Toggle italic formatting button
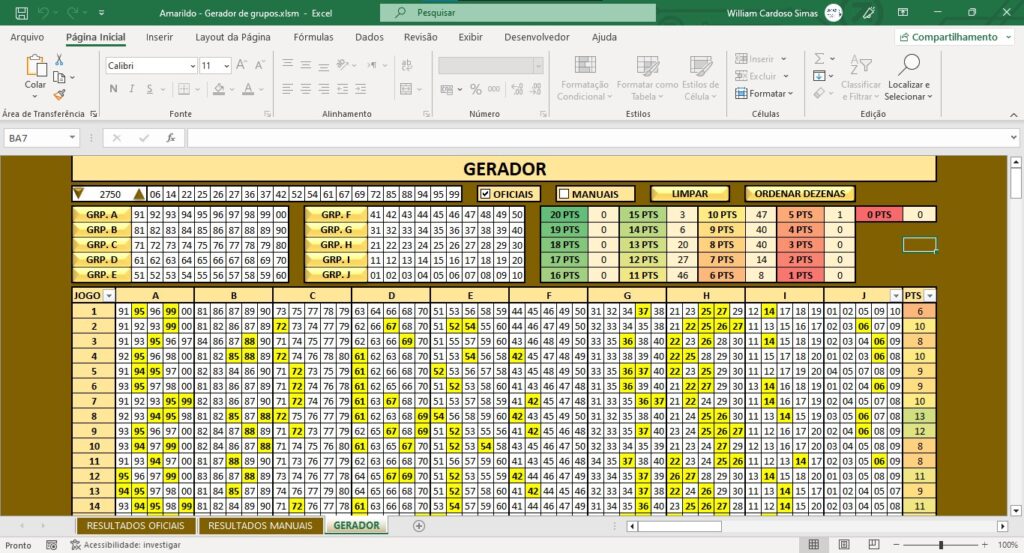 coord(131,89)
